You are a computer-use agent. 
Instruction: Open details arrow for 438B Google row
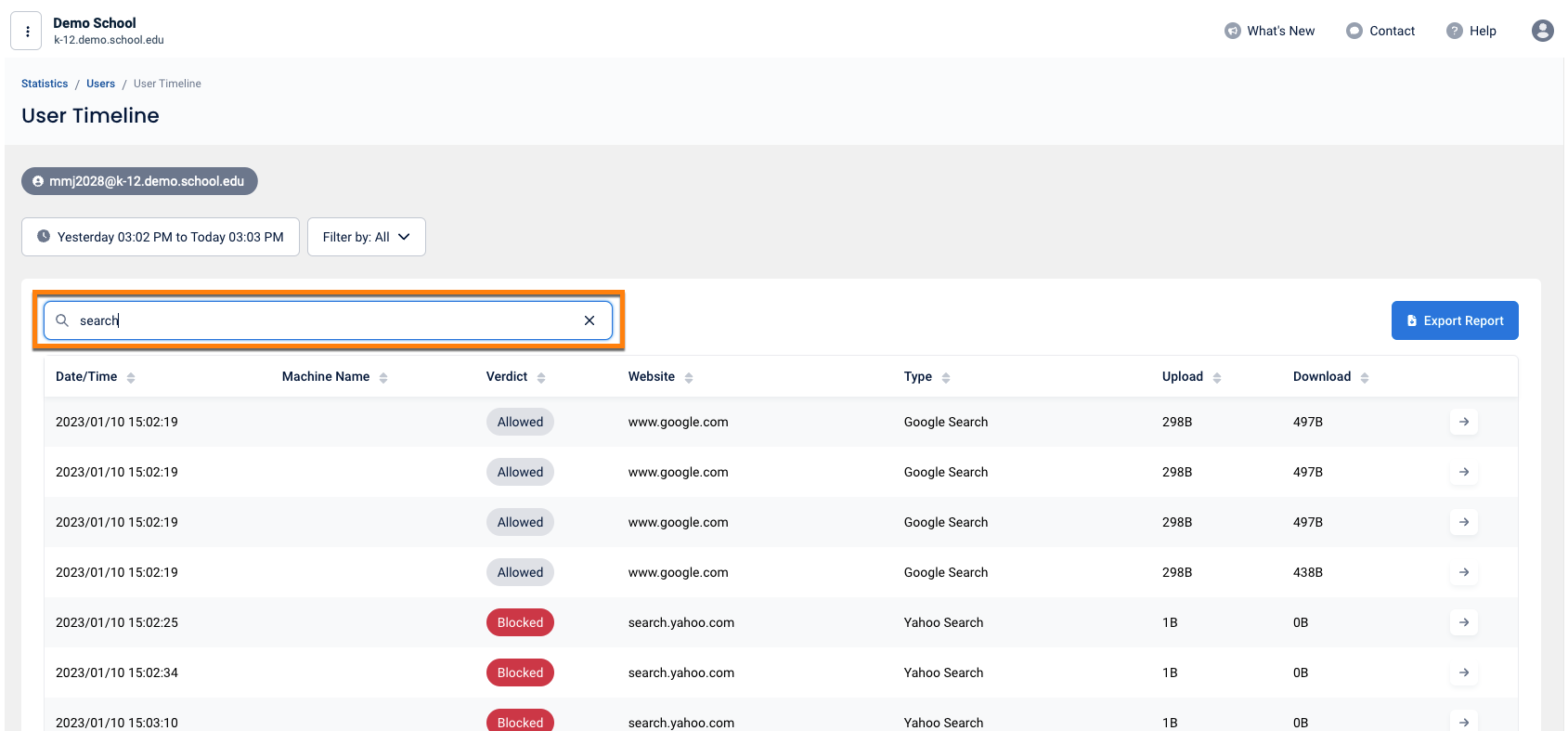pos(1464,572)
